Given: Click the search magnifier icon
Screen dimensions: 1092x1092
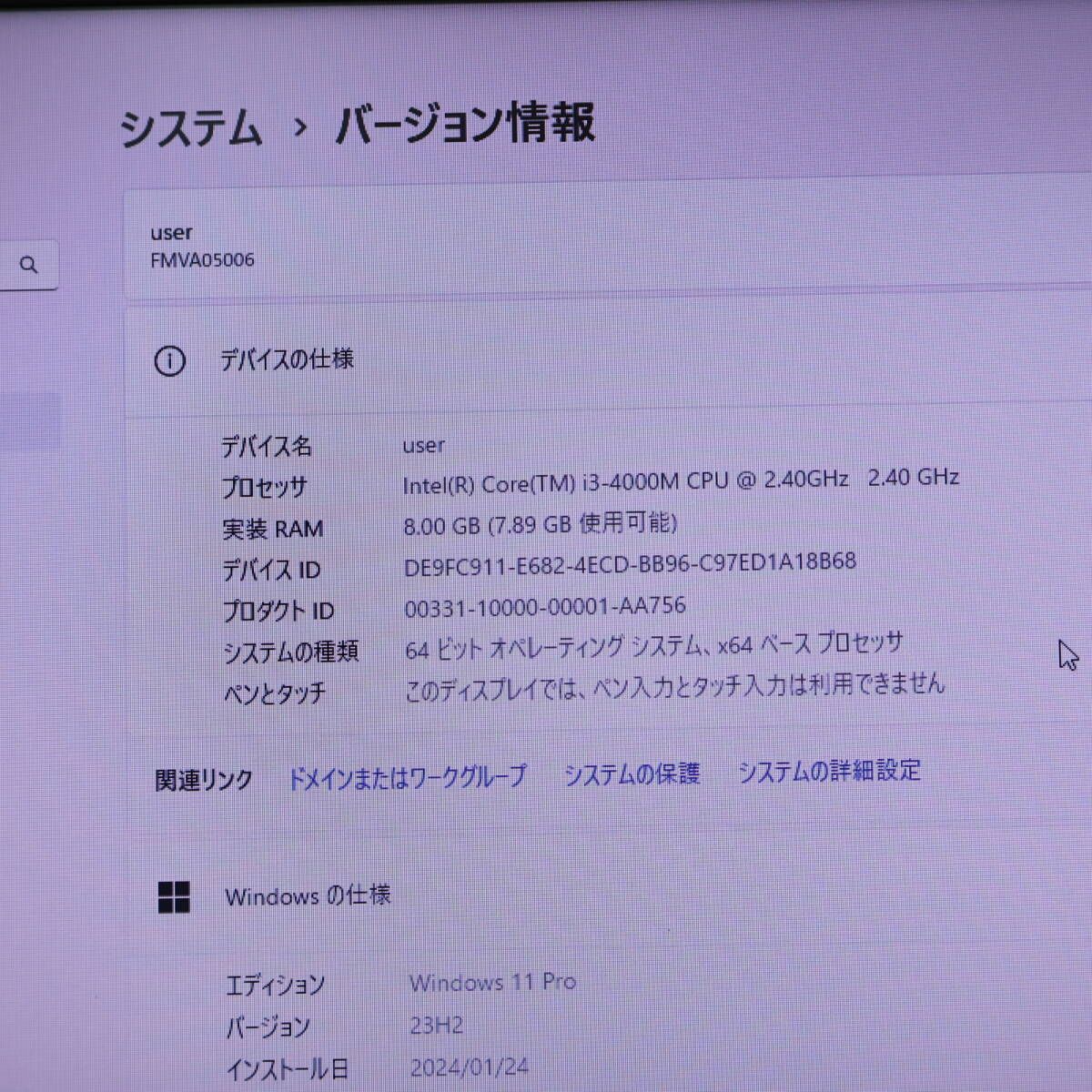Looking at the screenshot, I should click(x=29, y=265).
